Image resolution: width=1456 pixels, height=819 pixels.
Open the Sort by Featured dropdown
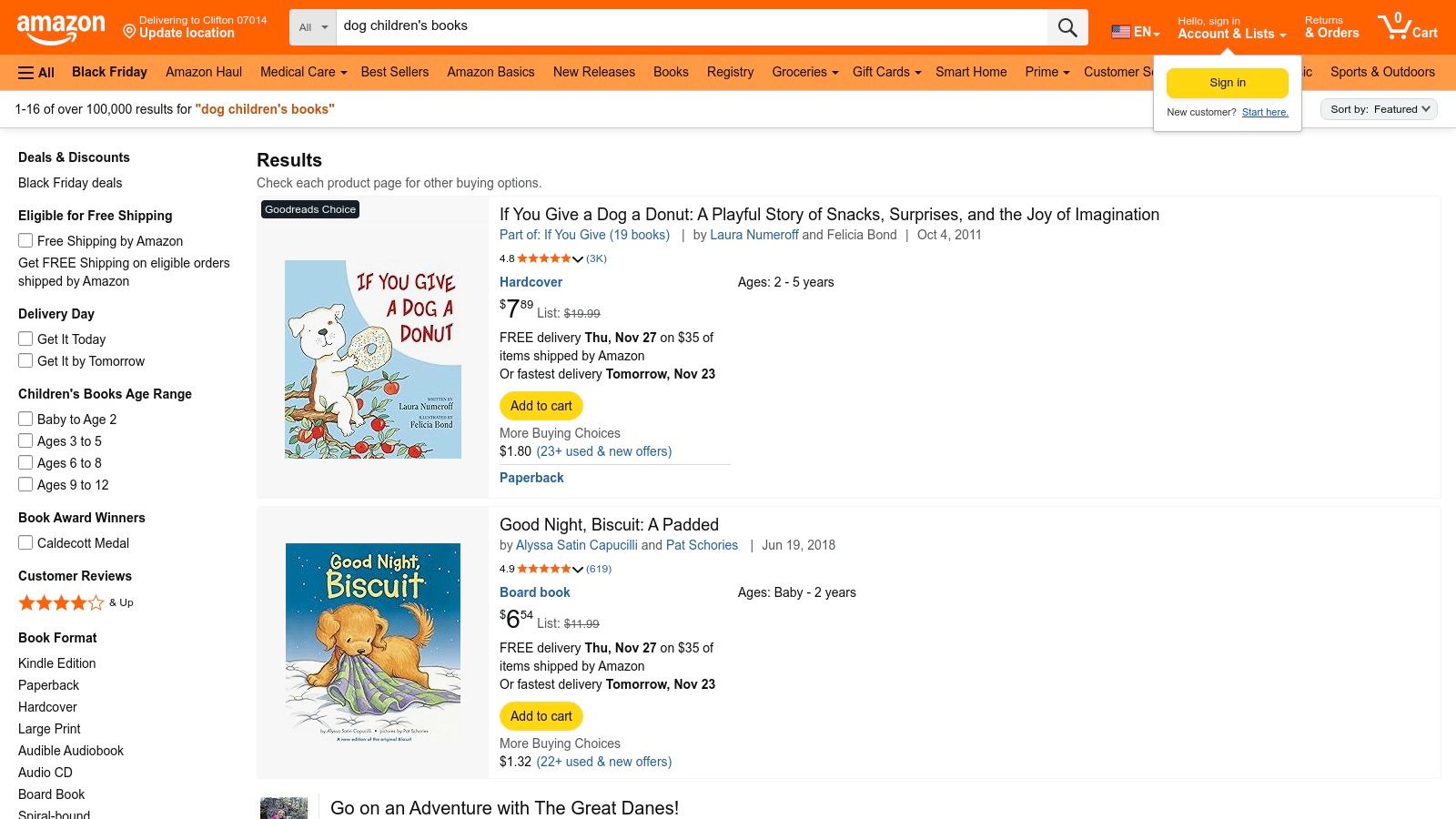[x=1378, y=109]
